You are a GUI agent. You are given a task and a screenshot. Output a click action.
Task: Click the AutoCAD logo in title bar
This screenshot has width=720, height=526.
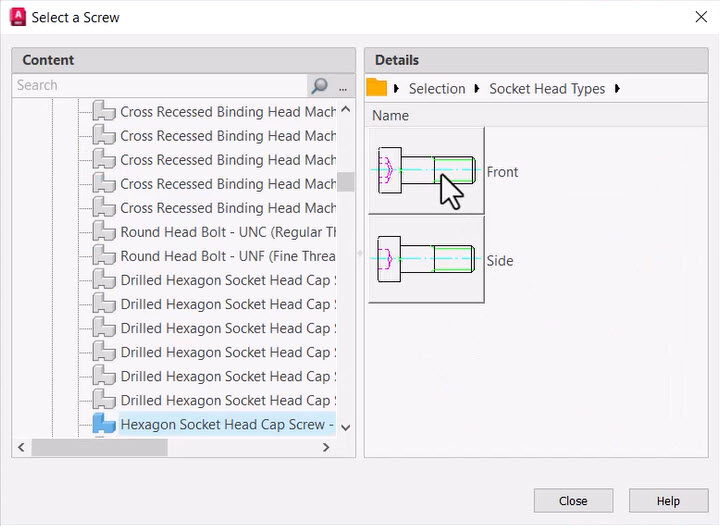tap(18, 17)
